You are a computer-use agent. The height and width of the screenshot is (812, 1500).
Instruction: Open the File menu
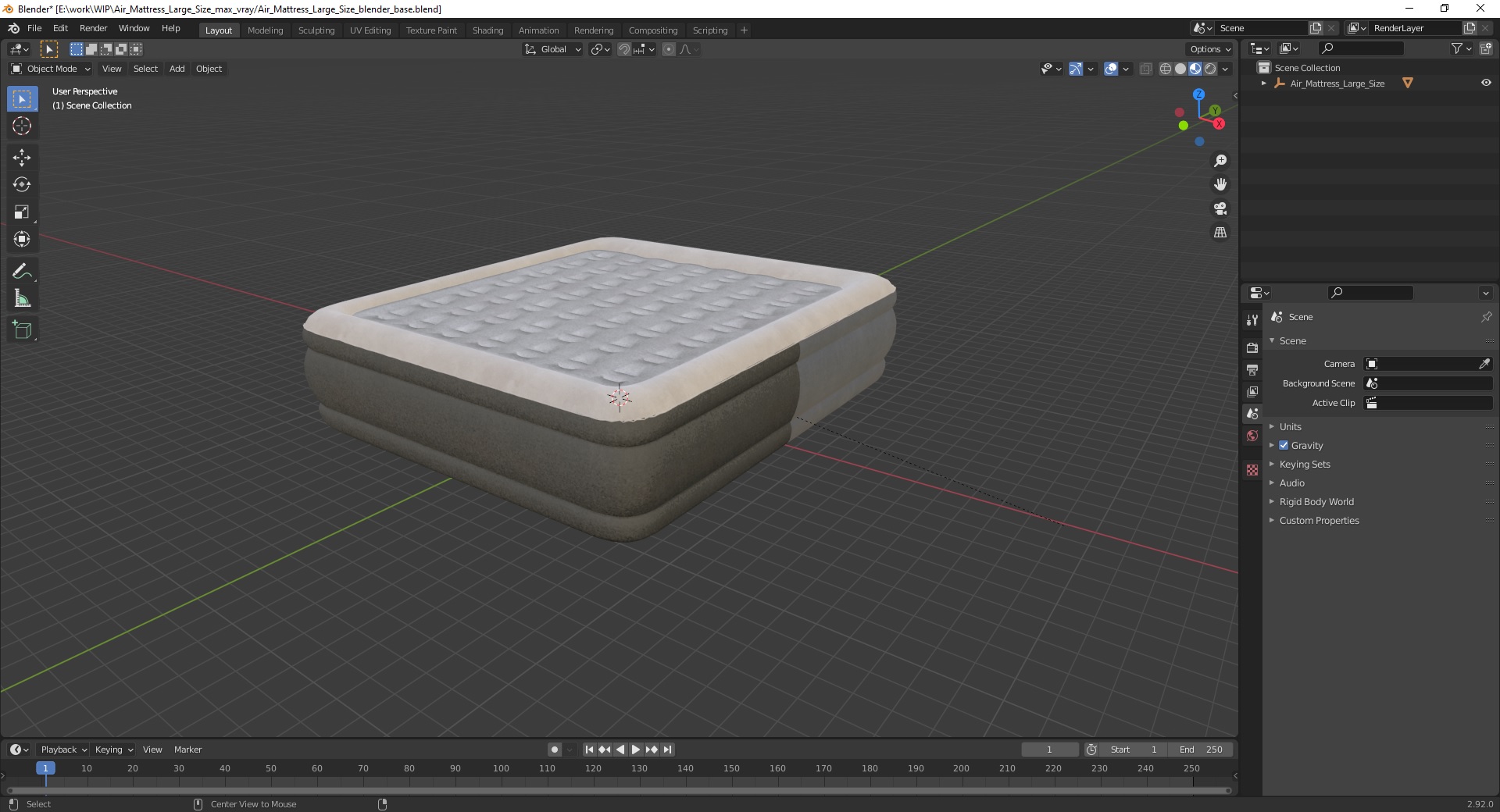pyautogui.click(x=34, y=28)
